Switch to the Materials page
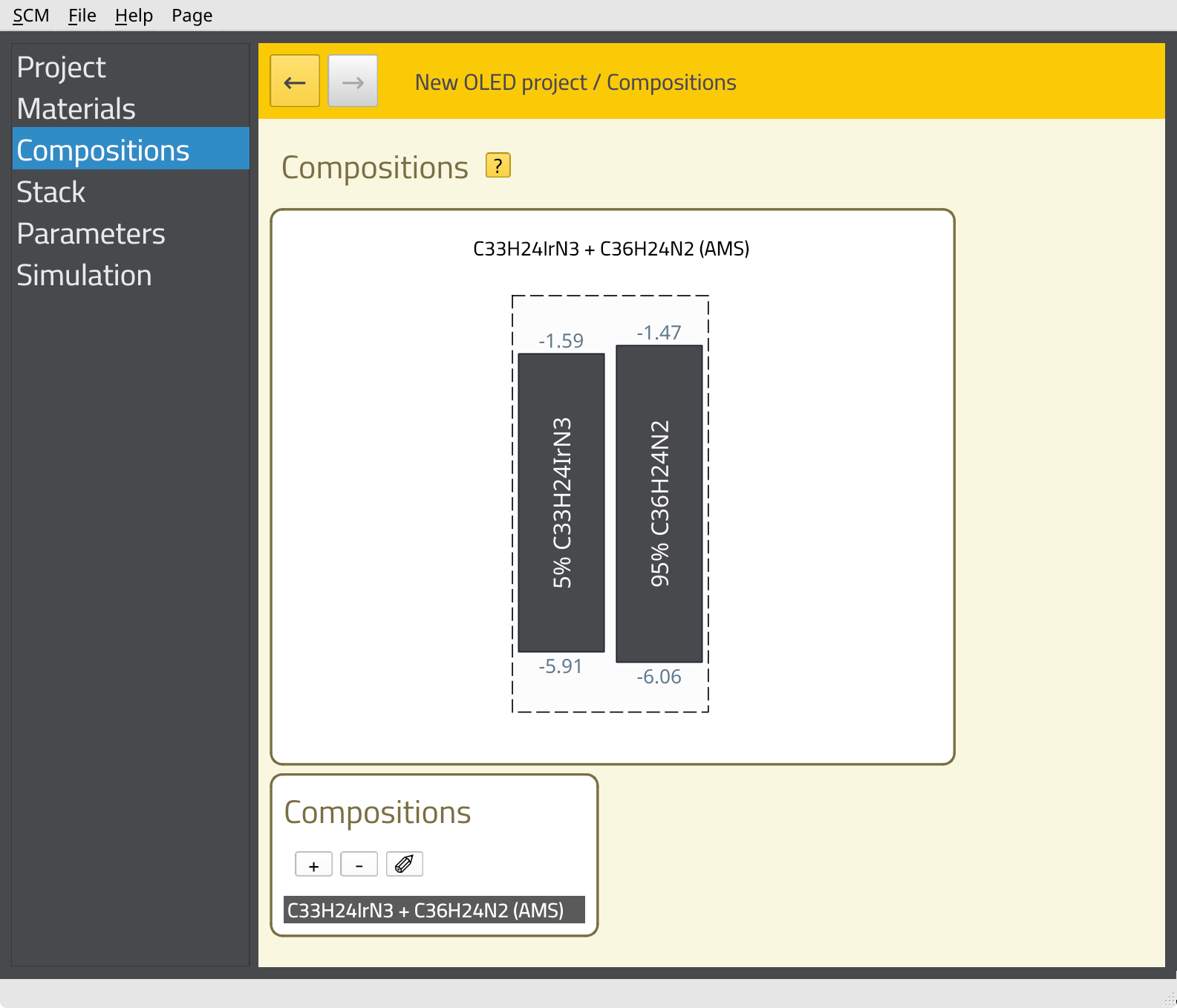The height and width of the screenshot is (1008, 1177). [76, 109]
